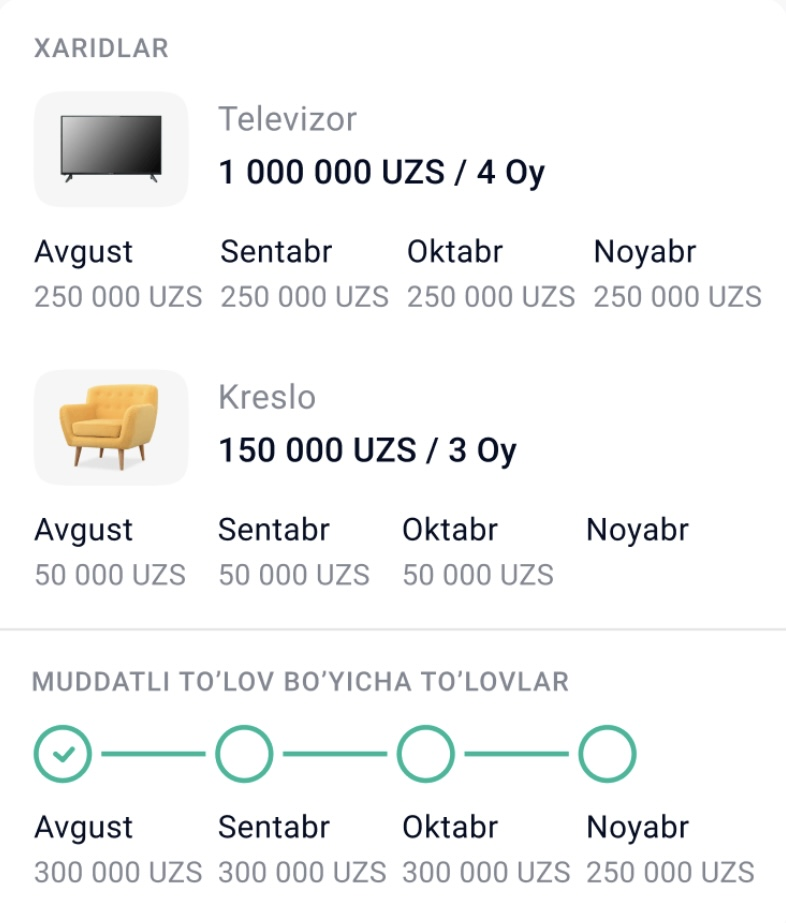The image size is (786, 923).
Task: Select the Noyabr payment step circle
Action: tap(608, 754)
